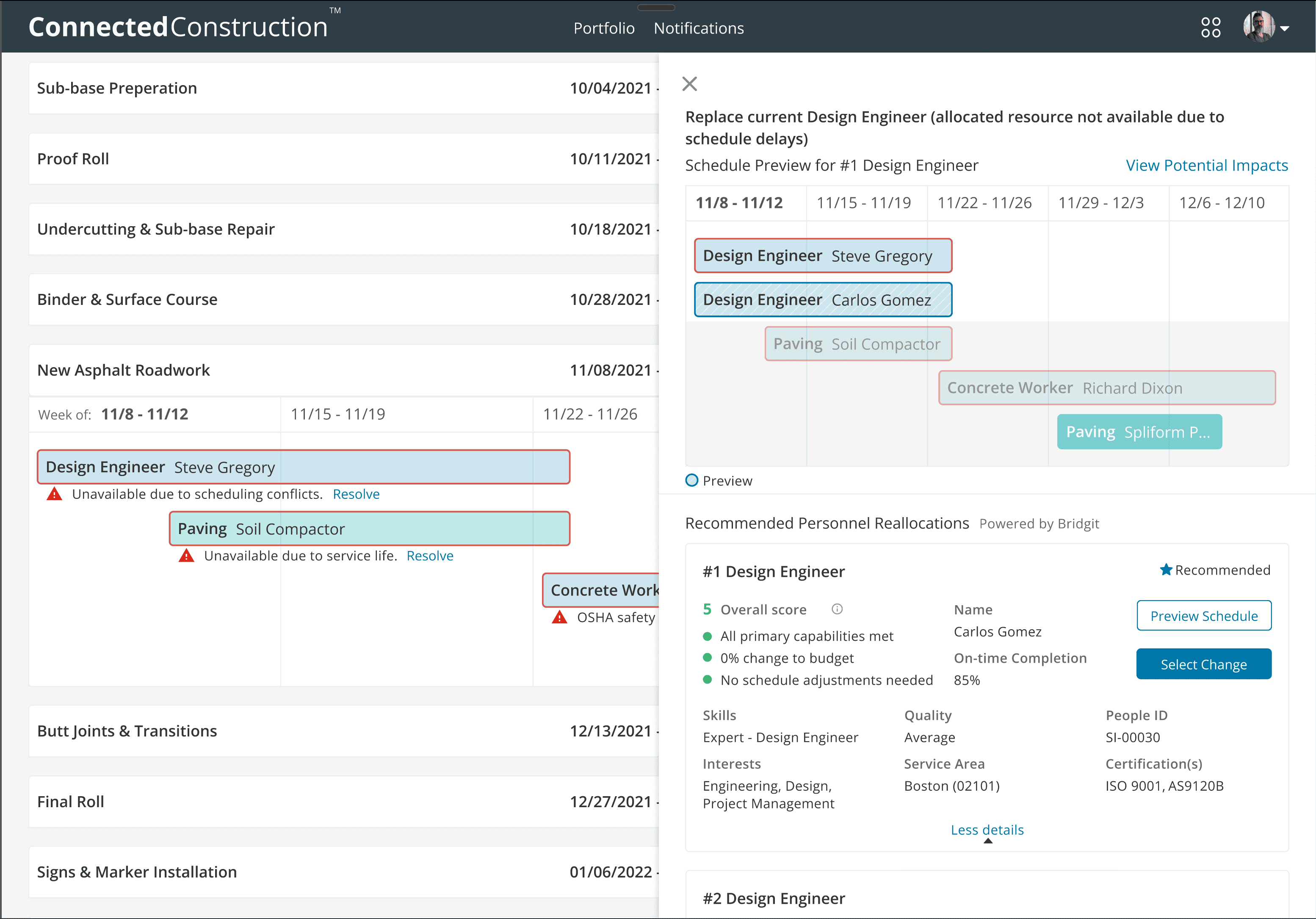This screenshot has height=919, width=1316.
Task: Select the 11/22 - 11/26 preview week header
Action: click(x=987, y=203)
